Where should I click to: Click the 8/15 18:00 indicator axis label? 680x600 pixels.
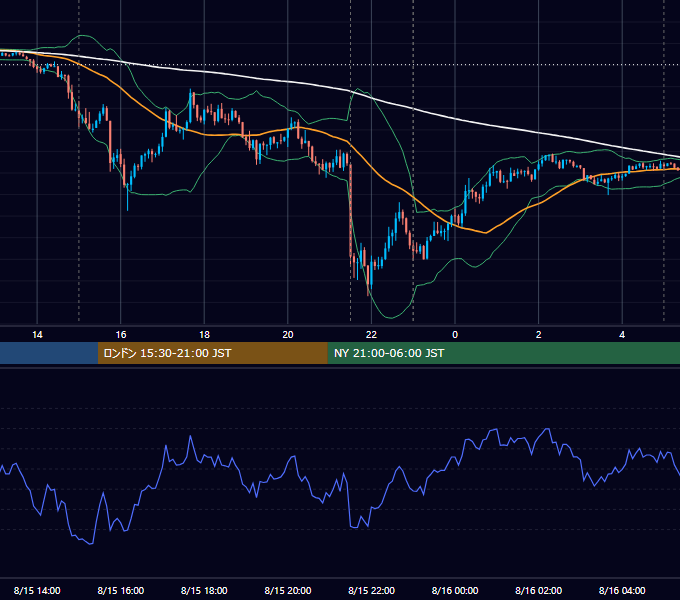tap(204, 590)
